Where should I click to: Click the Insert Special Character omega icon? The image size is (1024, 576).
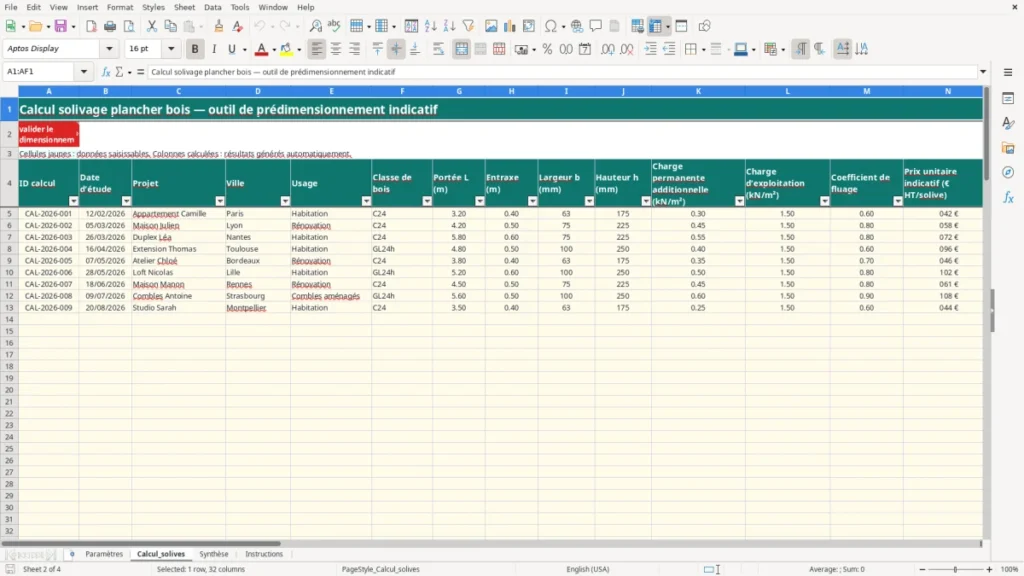point(551,26)
